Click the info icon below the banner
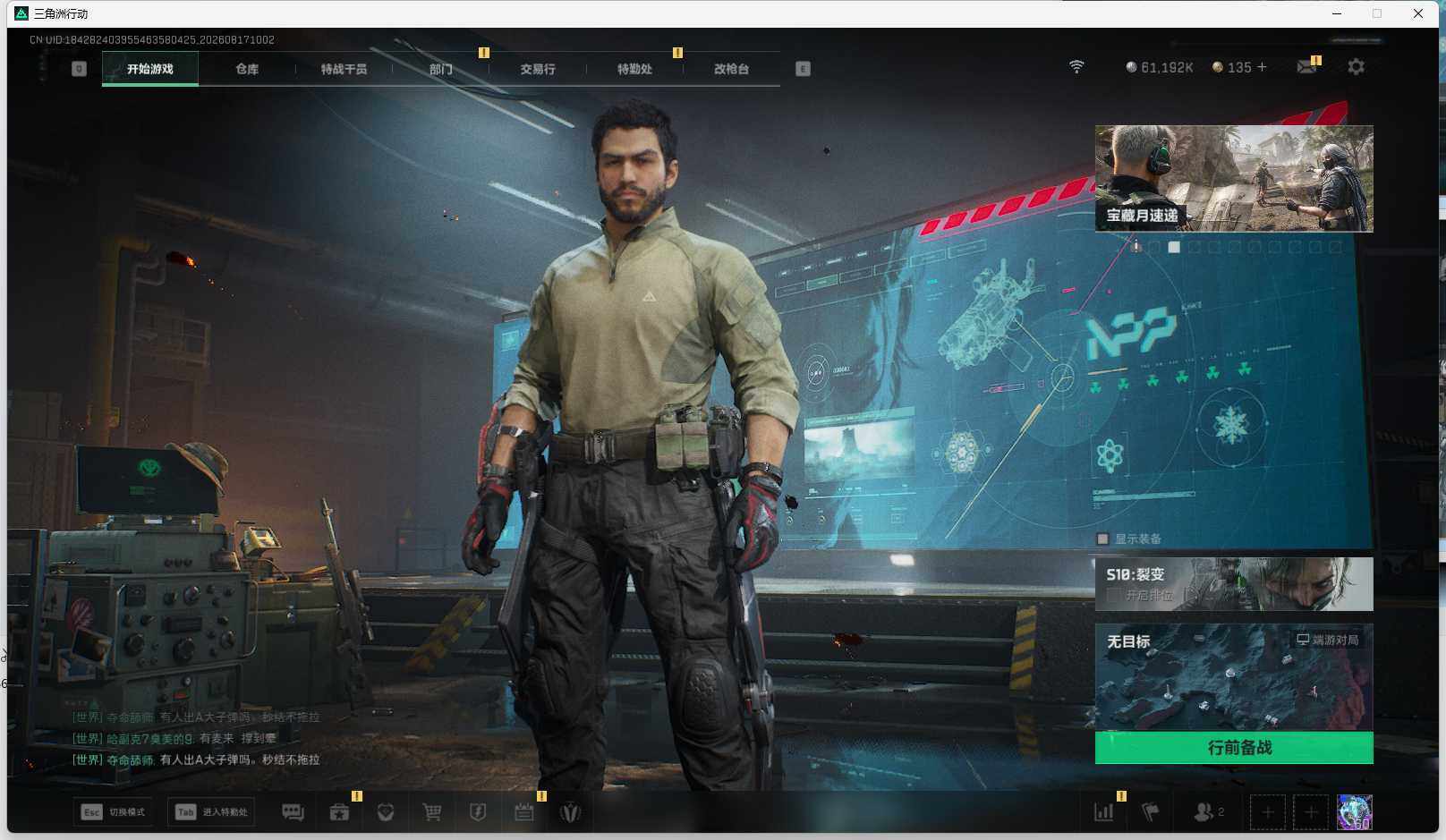Image resolution: width=1446 pixels, height=840 pixels. [x=1136, y=246]
